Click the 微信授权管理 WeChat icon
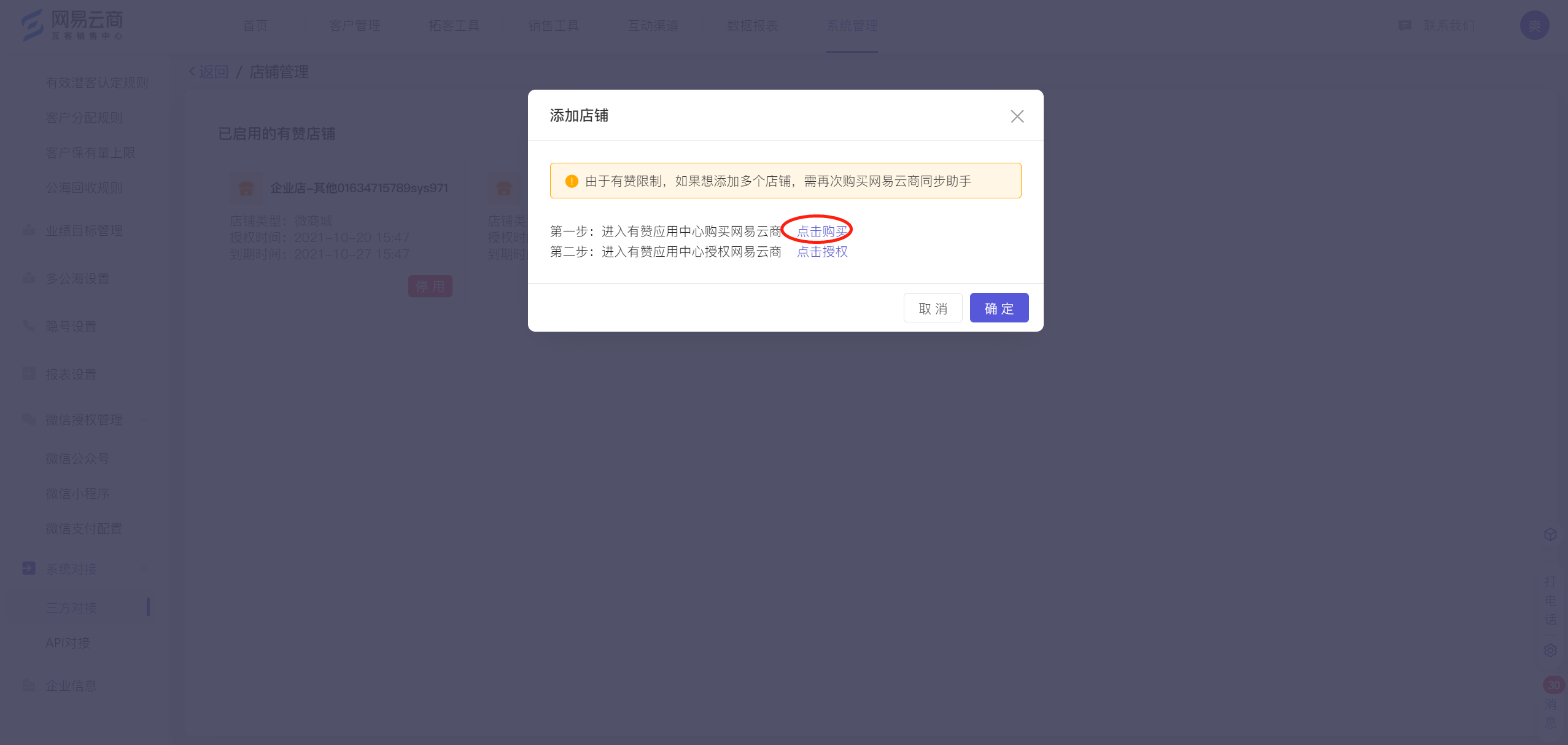Screen dimensions: 1568x745 coord(28,419)
